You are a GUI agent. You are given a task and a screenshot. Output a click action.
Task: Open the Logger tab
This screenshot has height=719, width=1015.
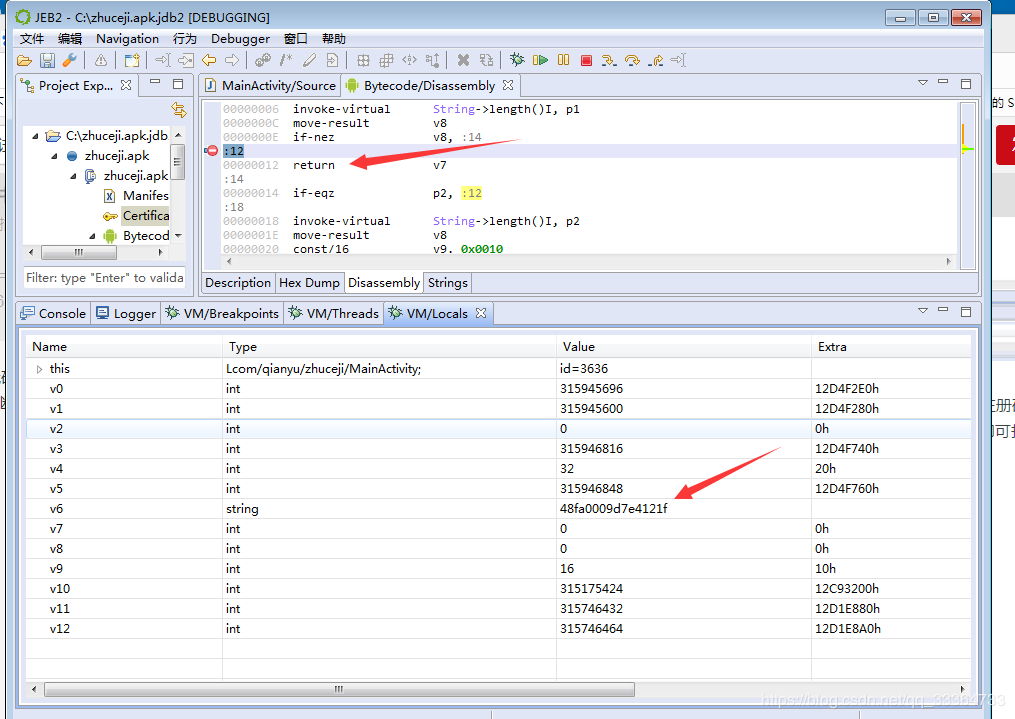(126, 313)
